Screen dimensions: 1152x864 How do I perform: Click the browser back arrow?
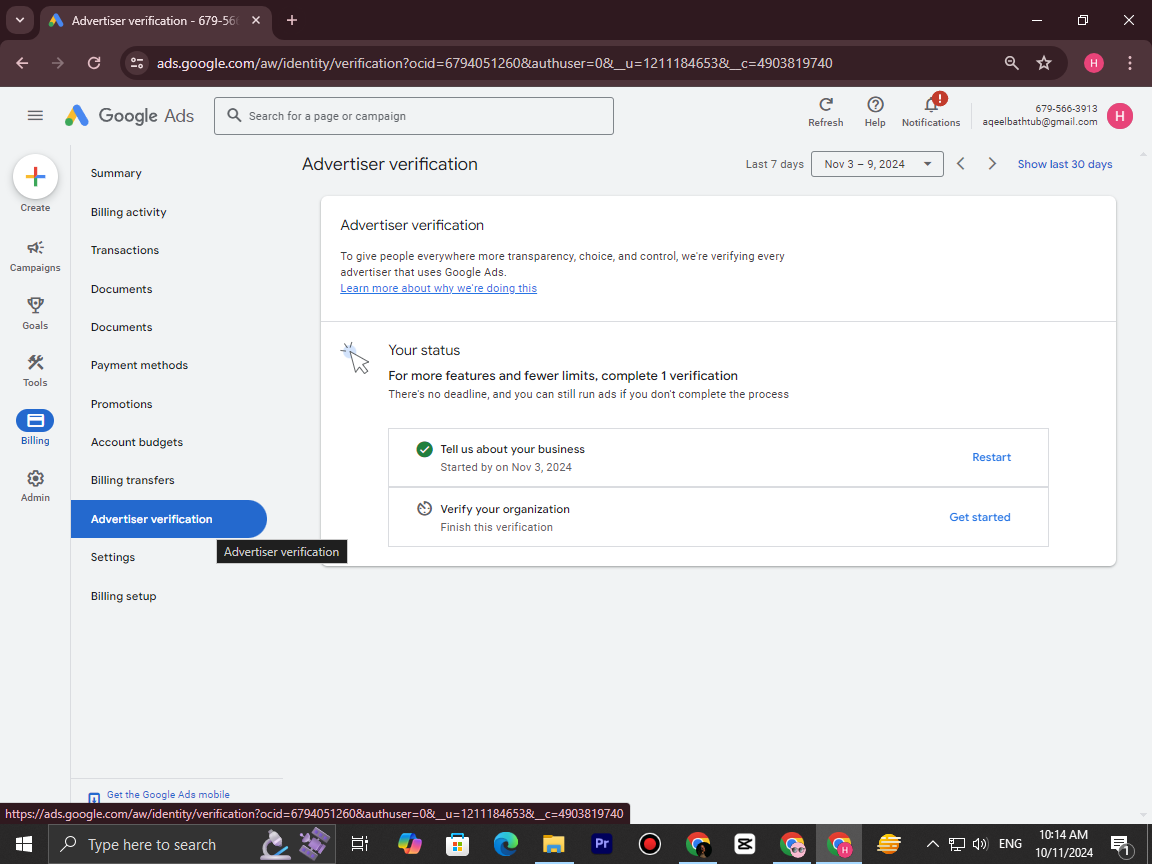click(22, 63)
